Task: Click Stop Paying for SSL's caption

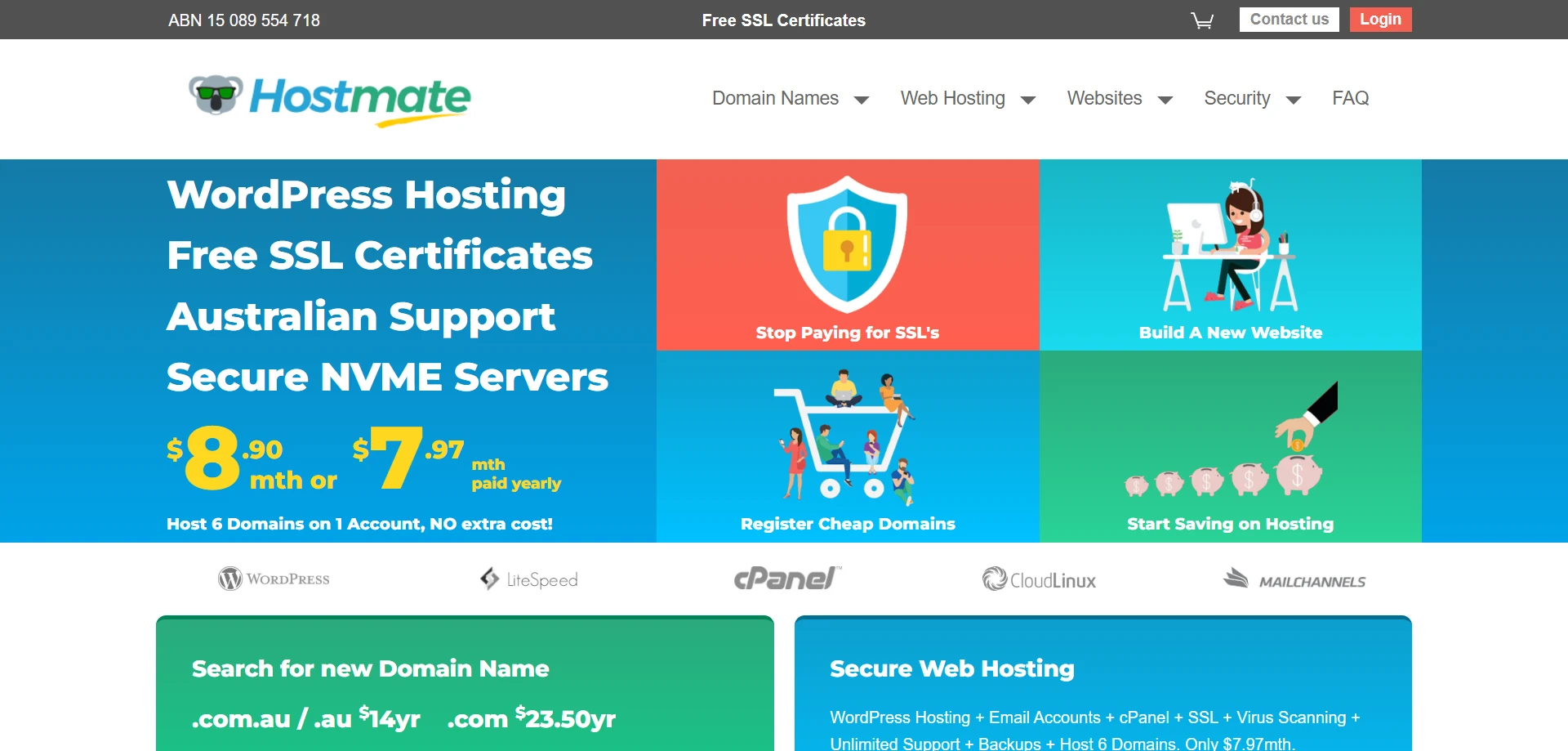Action: point(848,333)
